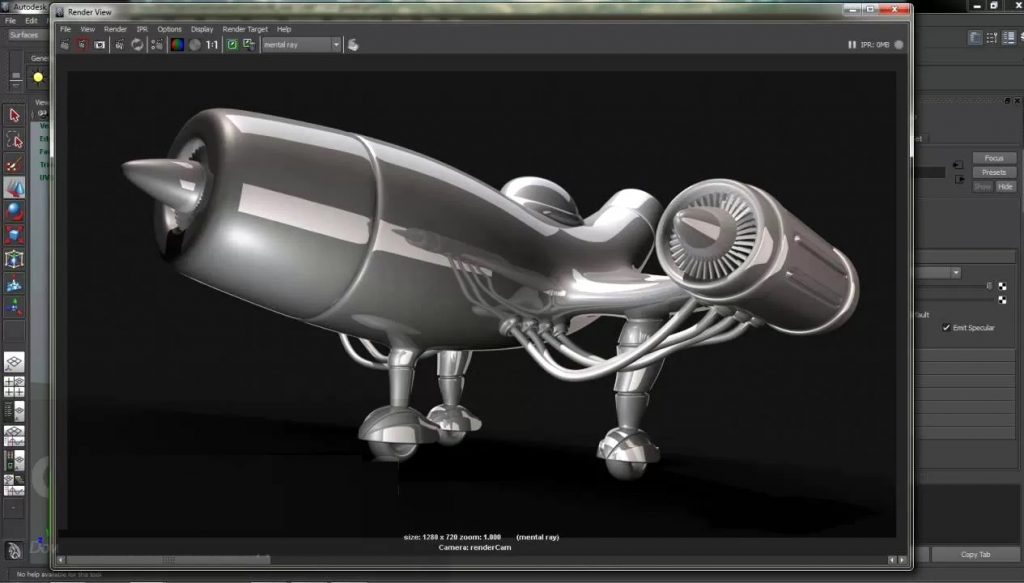Click yellow light bulb shelf icon

pyautogui.click(x=39, y=78)
